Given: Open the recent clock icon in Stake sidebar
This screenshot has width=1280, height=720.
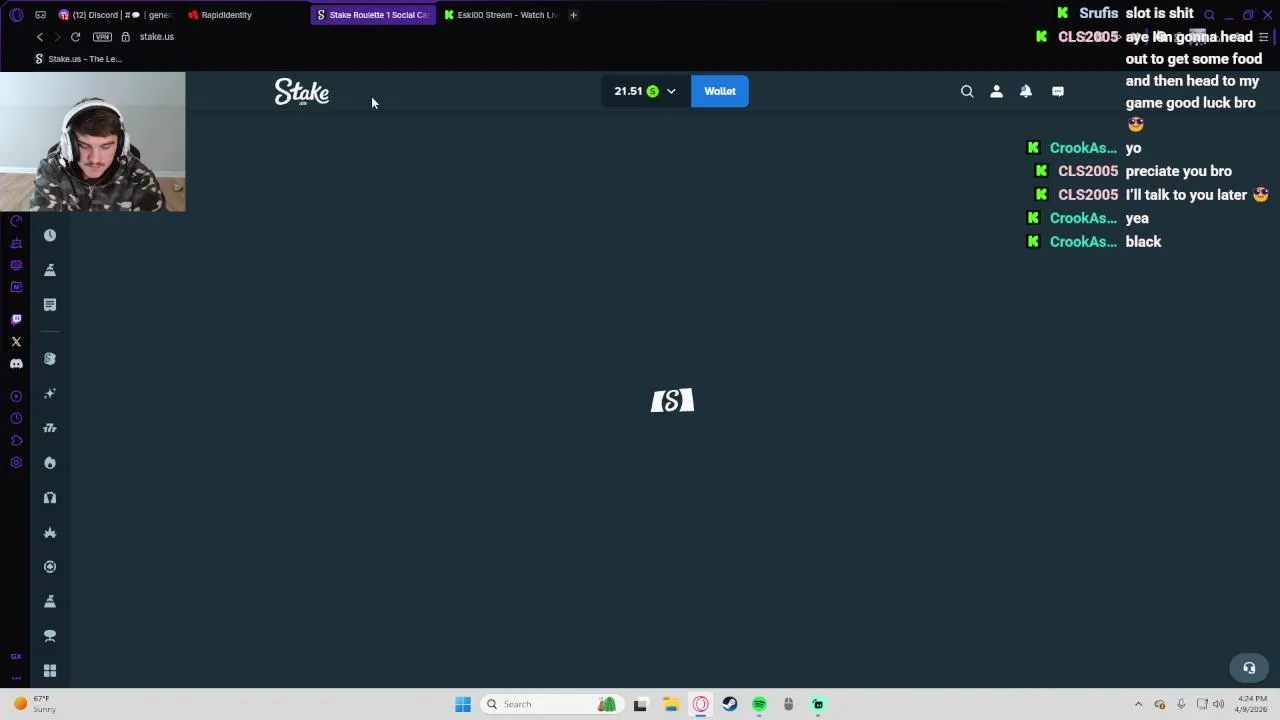Looking at the screenshot, I should pyautogui.click(x=50, y=235).
